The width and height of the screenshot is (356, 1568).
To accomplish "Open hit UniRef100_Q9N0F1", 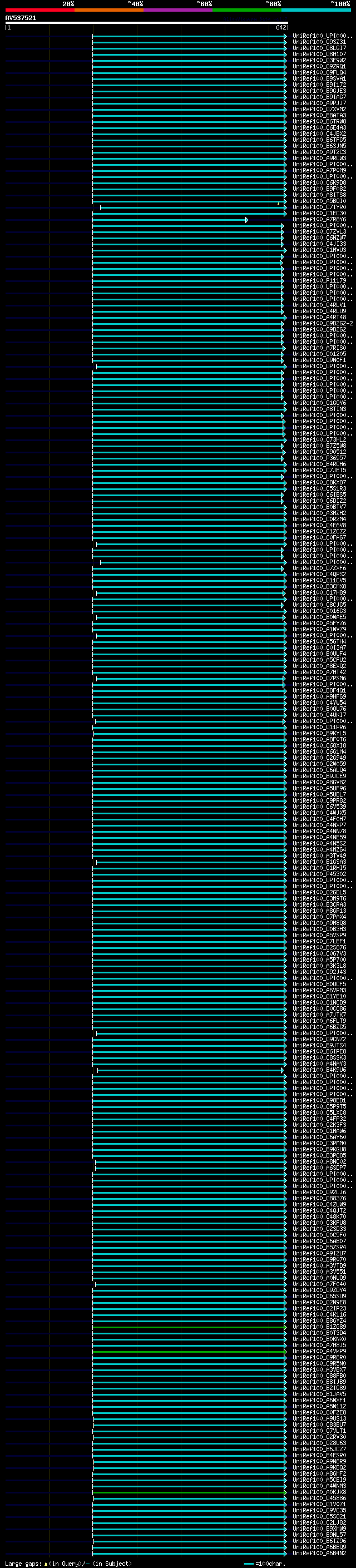I will 319,360.
